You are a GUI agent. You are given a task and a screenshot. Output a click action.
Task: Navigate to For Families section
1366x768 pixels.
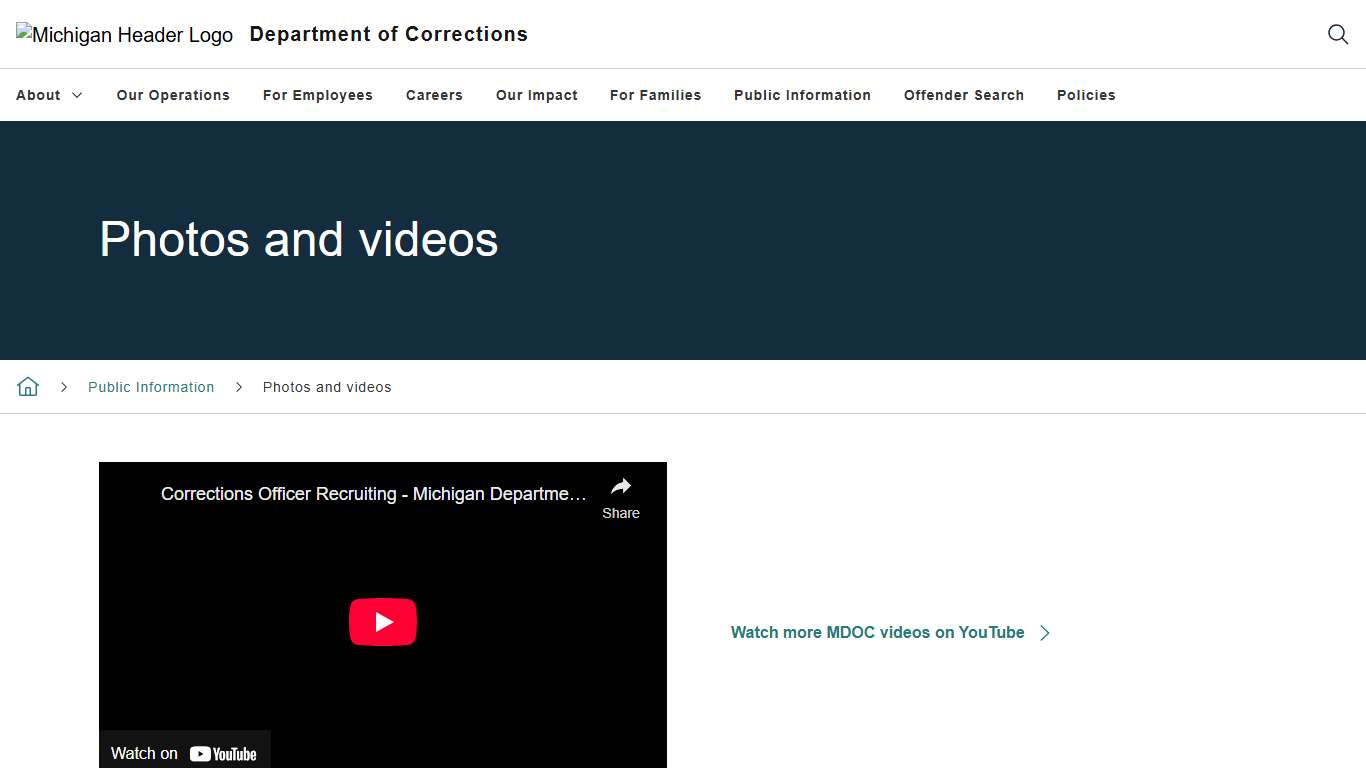[655, 95]
